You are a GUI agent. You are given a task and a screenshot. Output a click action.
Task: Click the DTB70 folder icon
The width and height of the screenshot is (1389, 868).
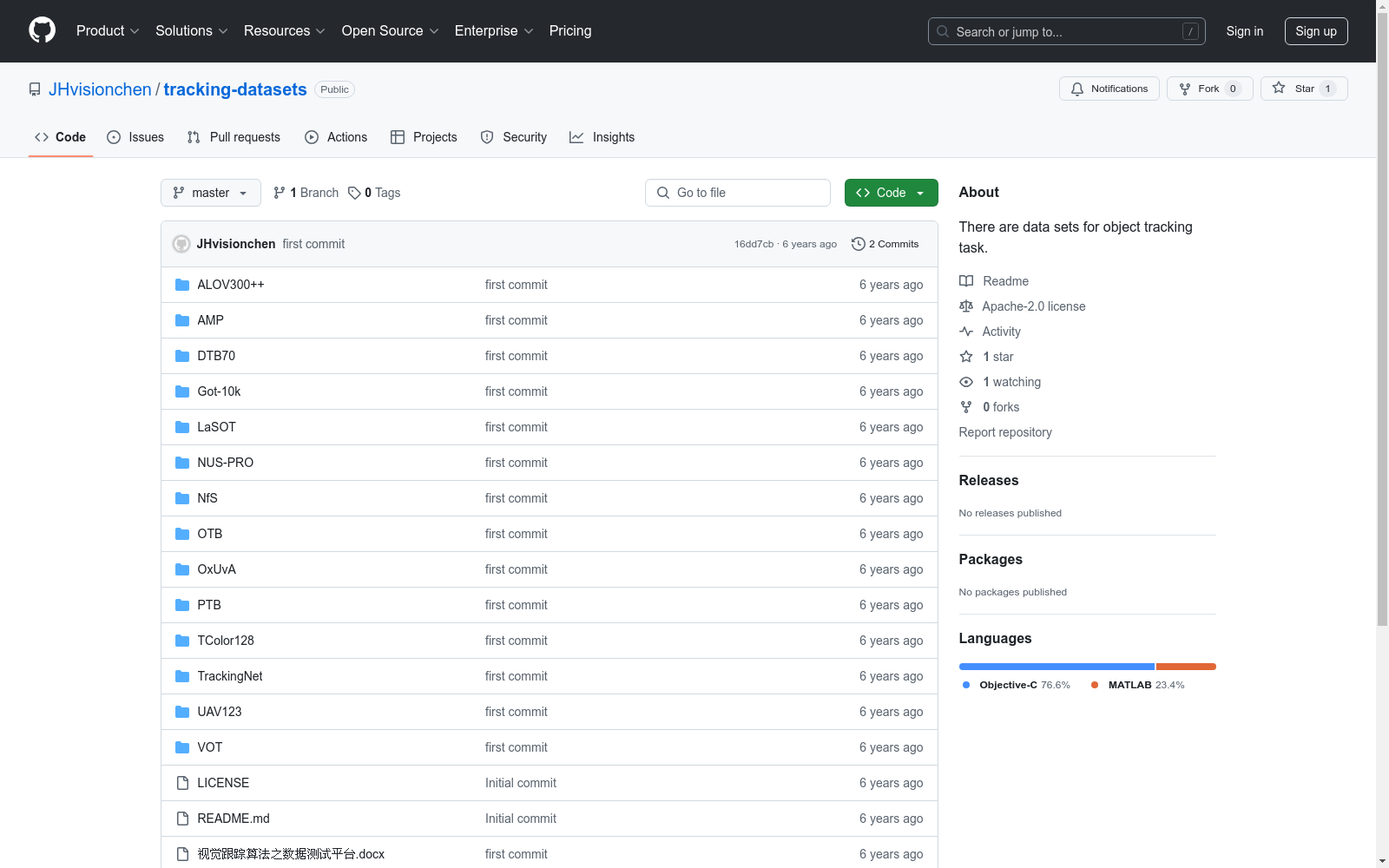pyautogui.click(x=182, y=356)
